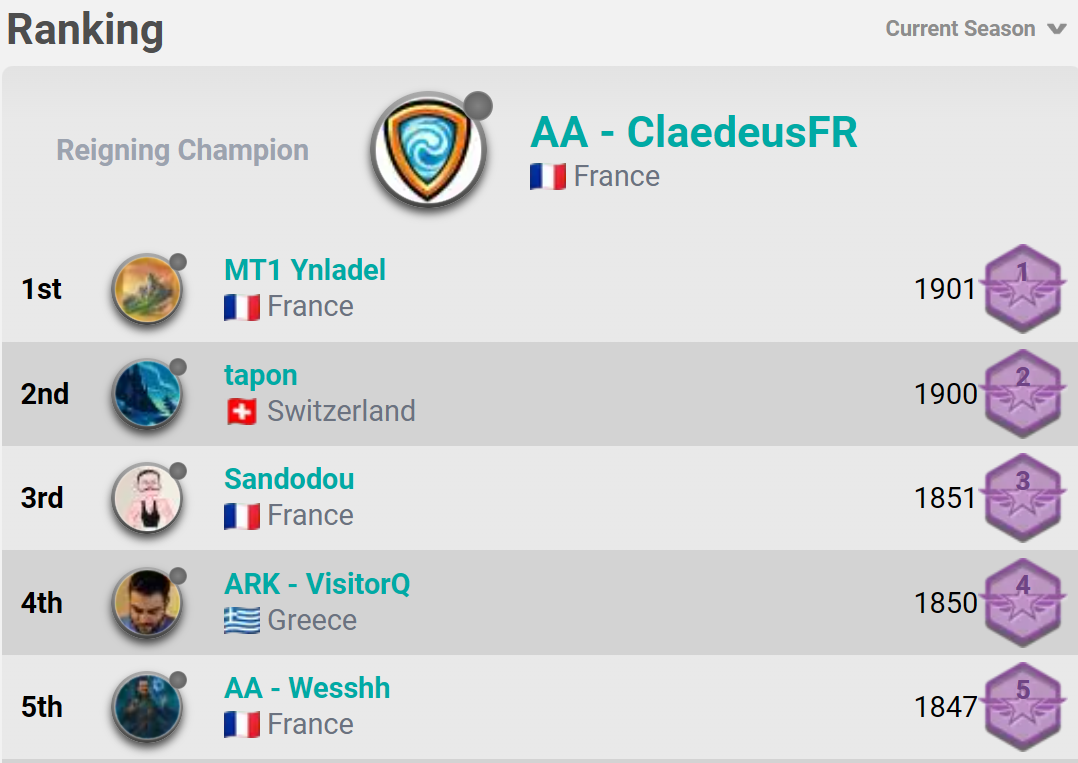Open AA - ClaedeusFR player profile

point(693,133)
